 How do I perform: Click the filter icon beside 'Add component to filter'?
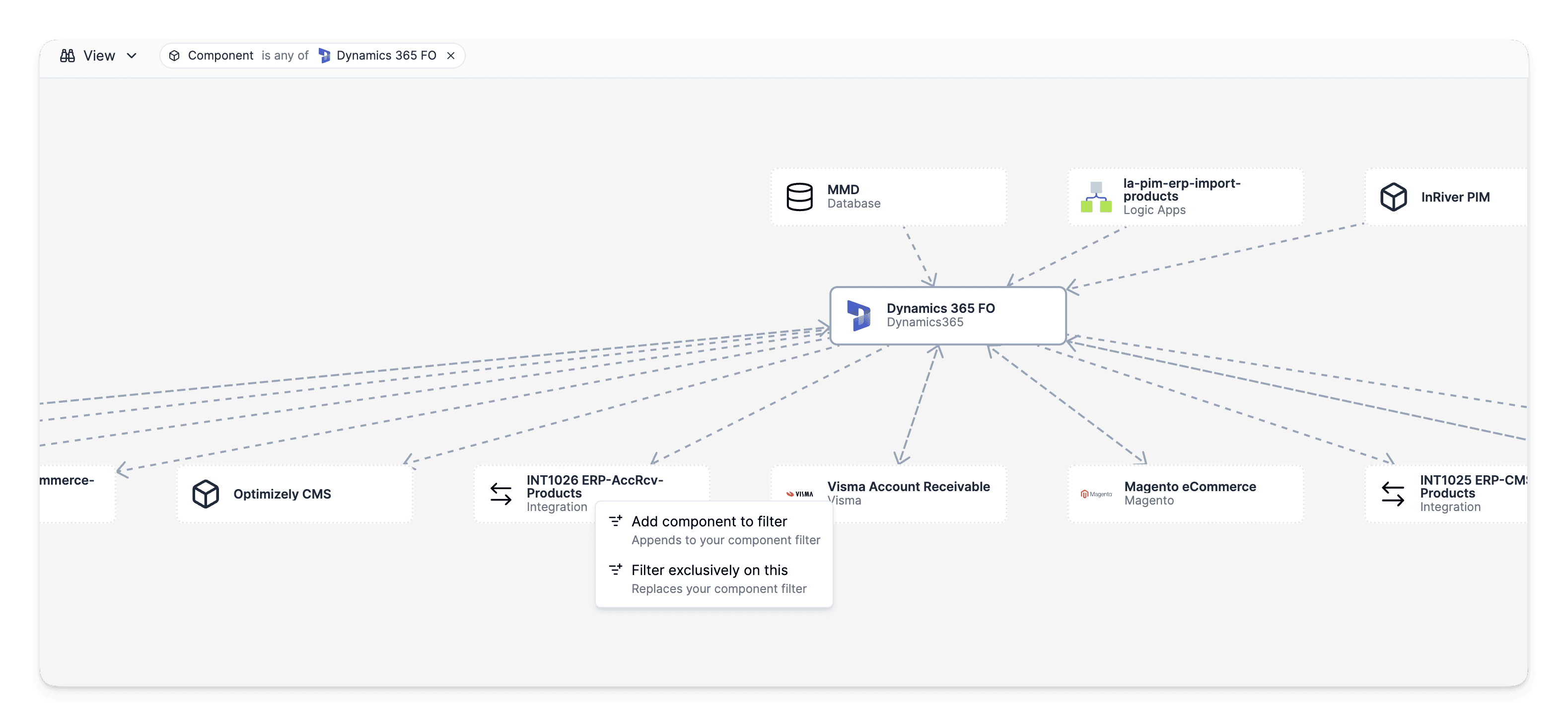[615, 521]
